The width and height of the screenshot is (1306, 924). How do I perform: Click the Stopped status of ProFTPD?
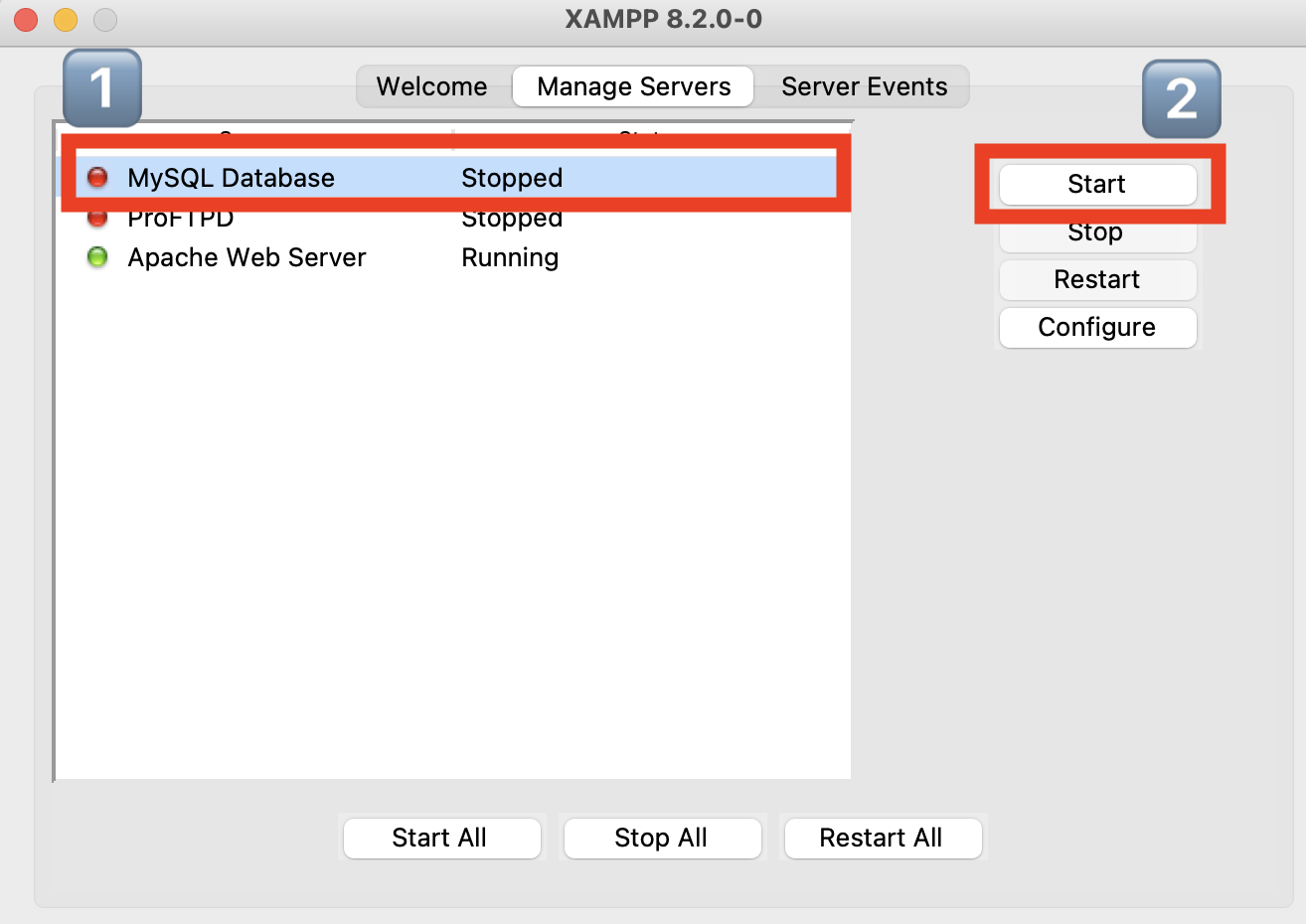(x=512, y=219)
